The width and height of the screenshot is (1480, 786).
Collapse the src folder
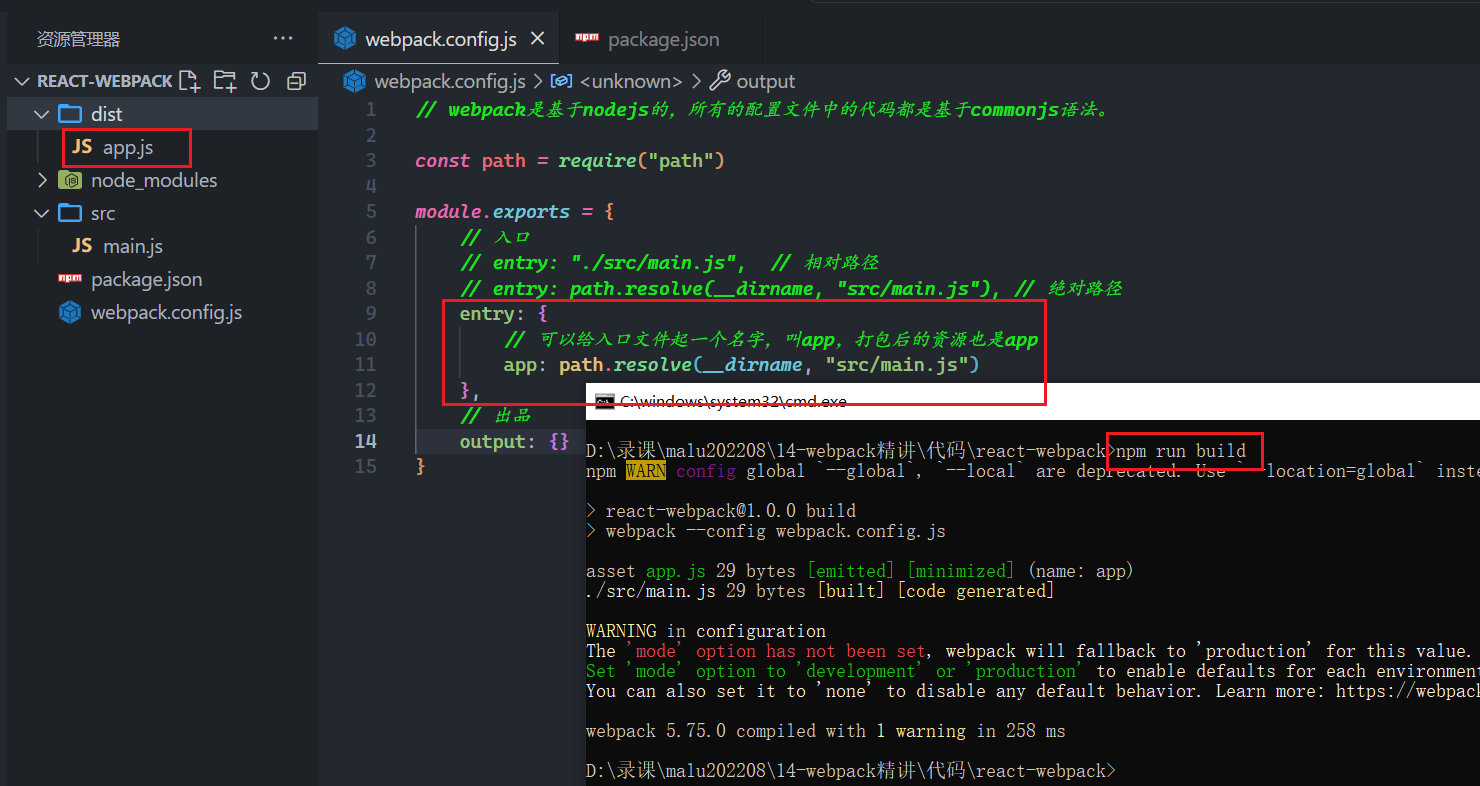[41, 213]
